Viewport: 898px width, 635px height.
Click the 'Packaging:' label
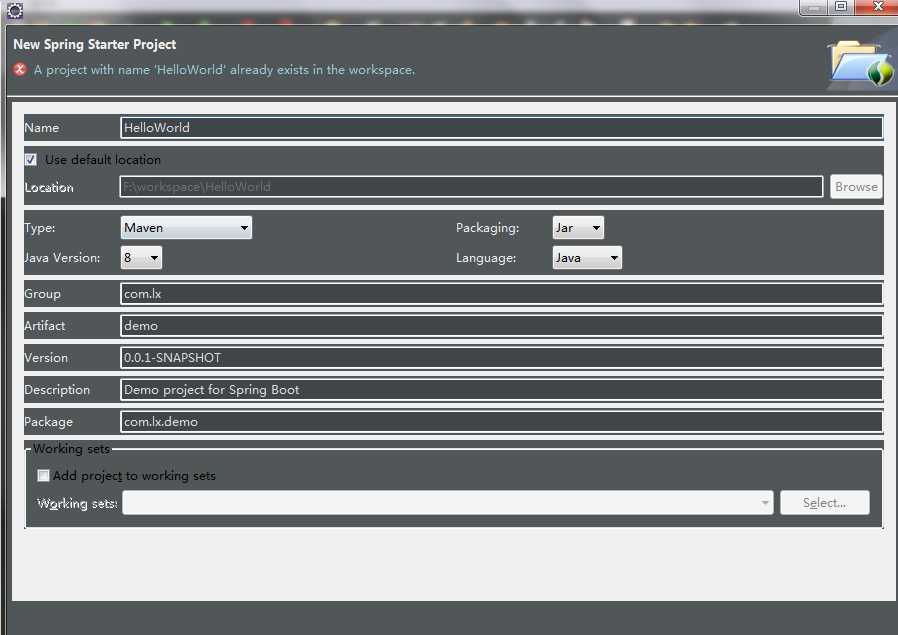487,228
